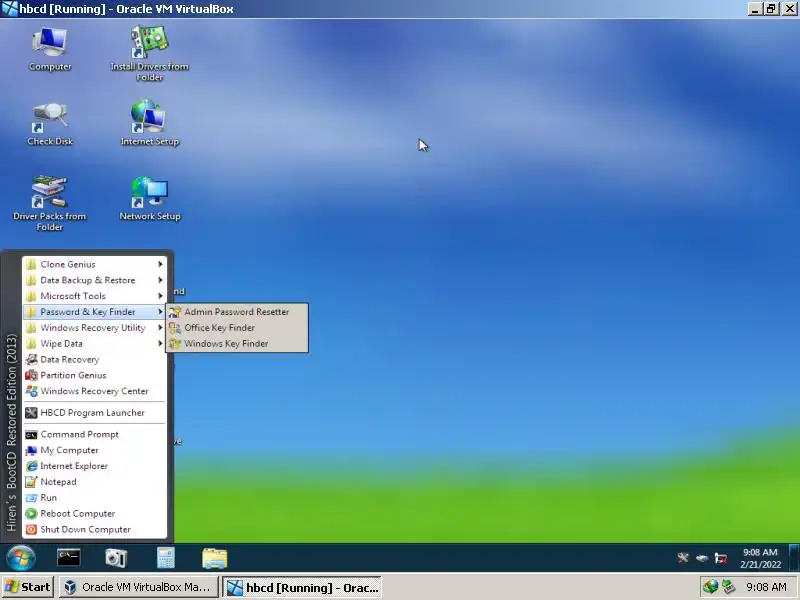
Task: Click the Microsoft Tools folder icon
Action: [x=31, y=296]
